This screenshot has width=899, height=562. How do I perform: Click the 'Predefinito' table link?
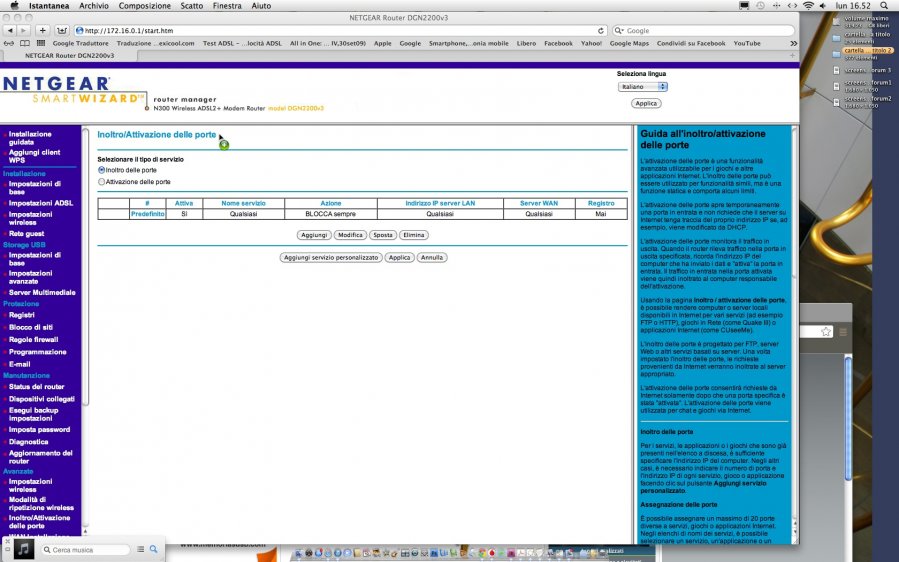tap(147, 214)
